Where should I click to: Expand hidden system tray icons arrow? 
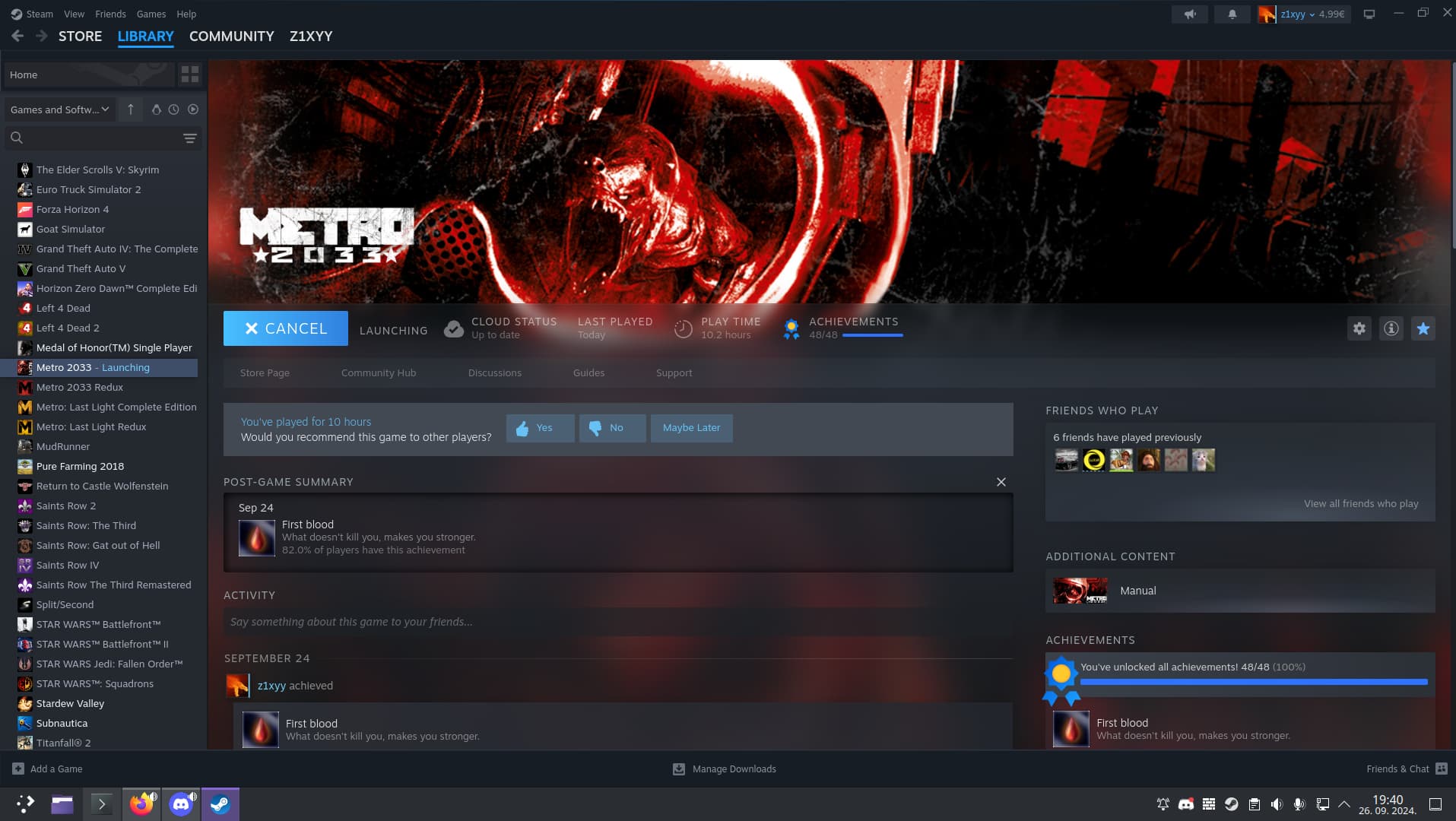pos(1343,804)
